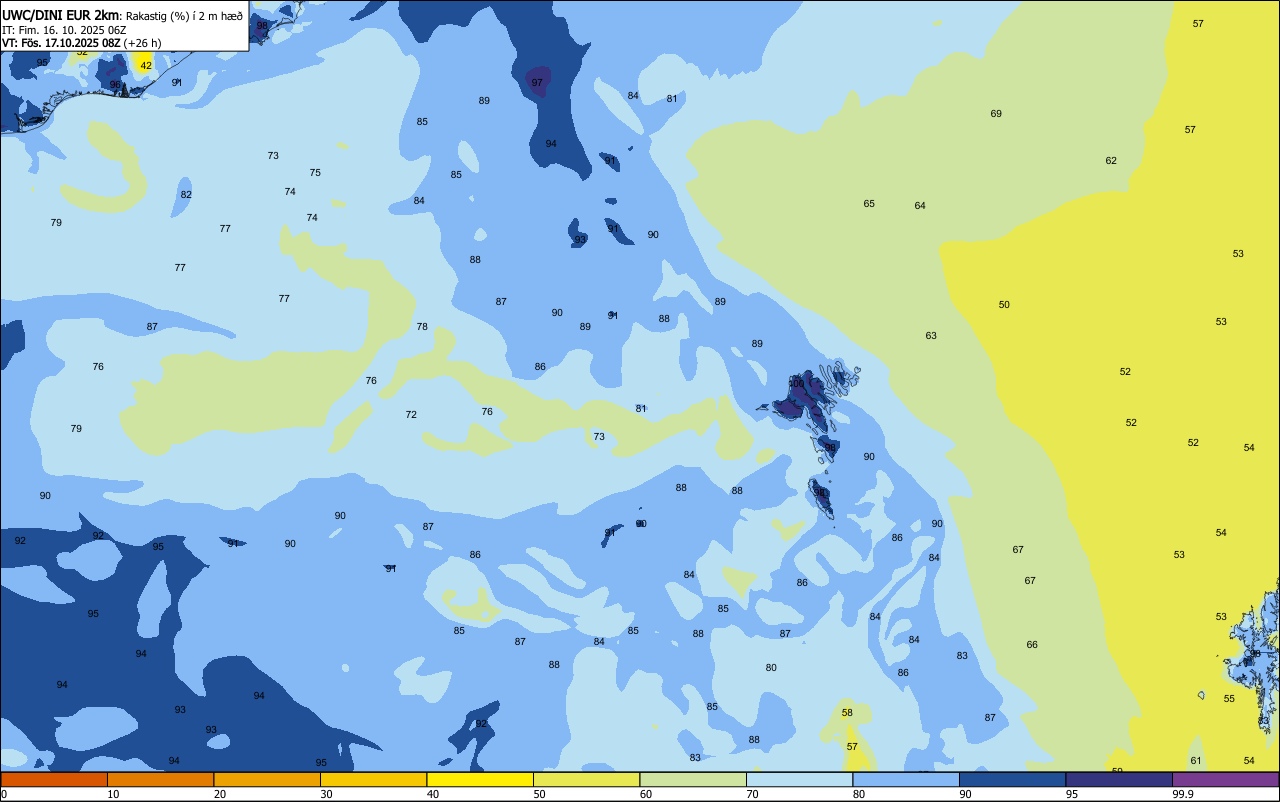
Task: Click the humidity value 42 in the yellow patch
Action: pos(146,66)
